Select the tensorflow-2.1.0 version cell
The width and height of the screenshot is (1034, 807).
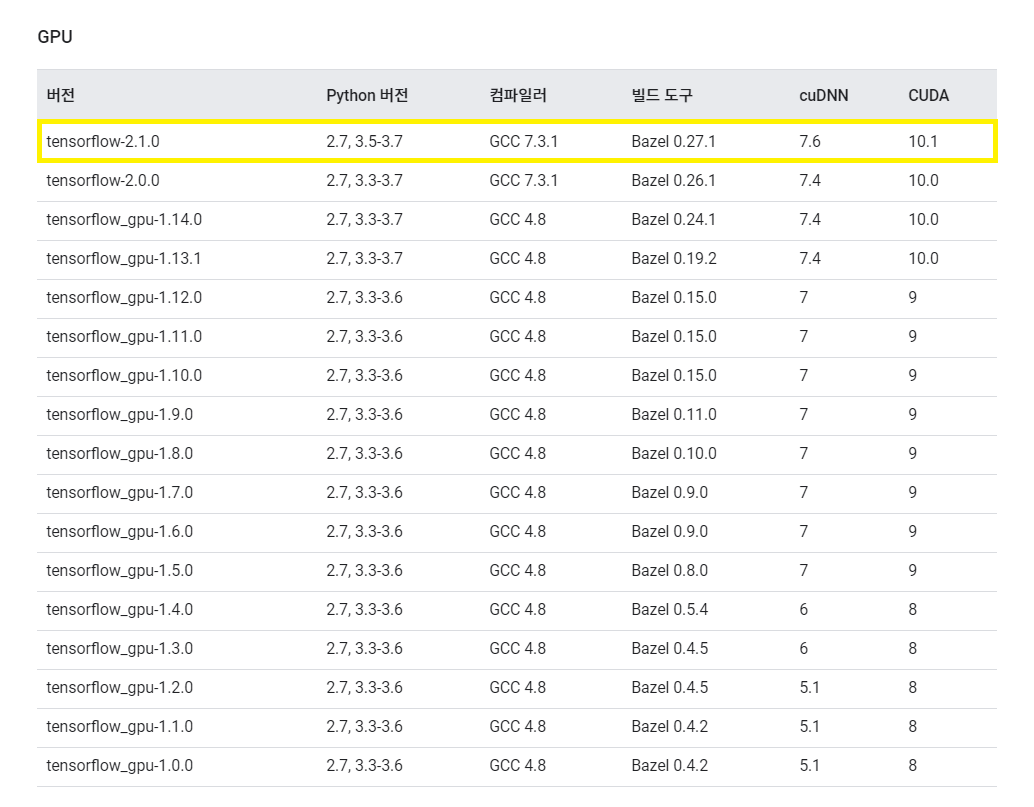click(103, 141)
